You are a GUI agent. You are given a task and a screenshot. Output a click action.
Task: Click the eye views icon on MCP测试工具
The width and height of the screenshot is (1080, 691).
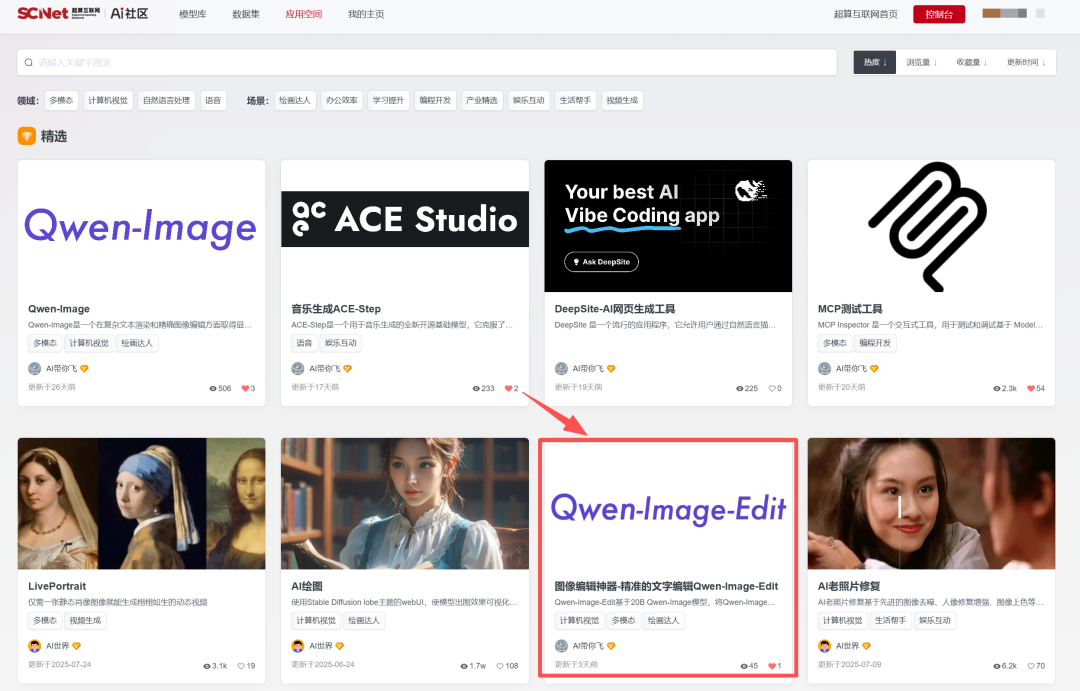(997, 389)
